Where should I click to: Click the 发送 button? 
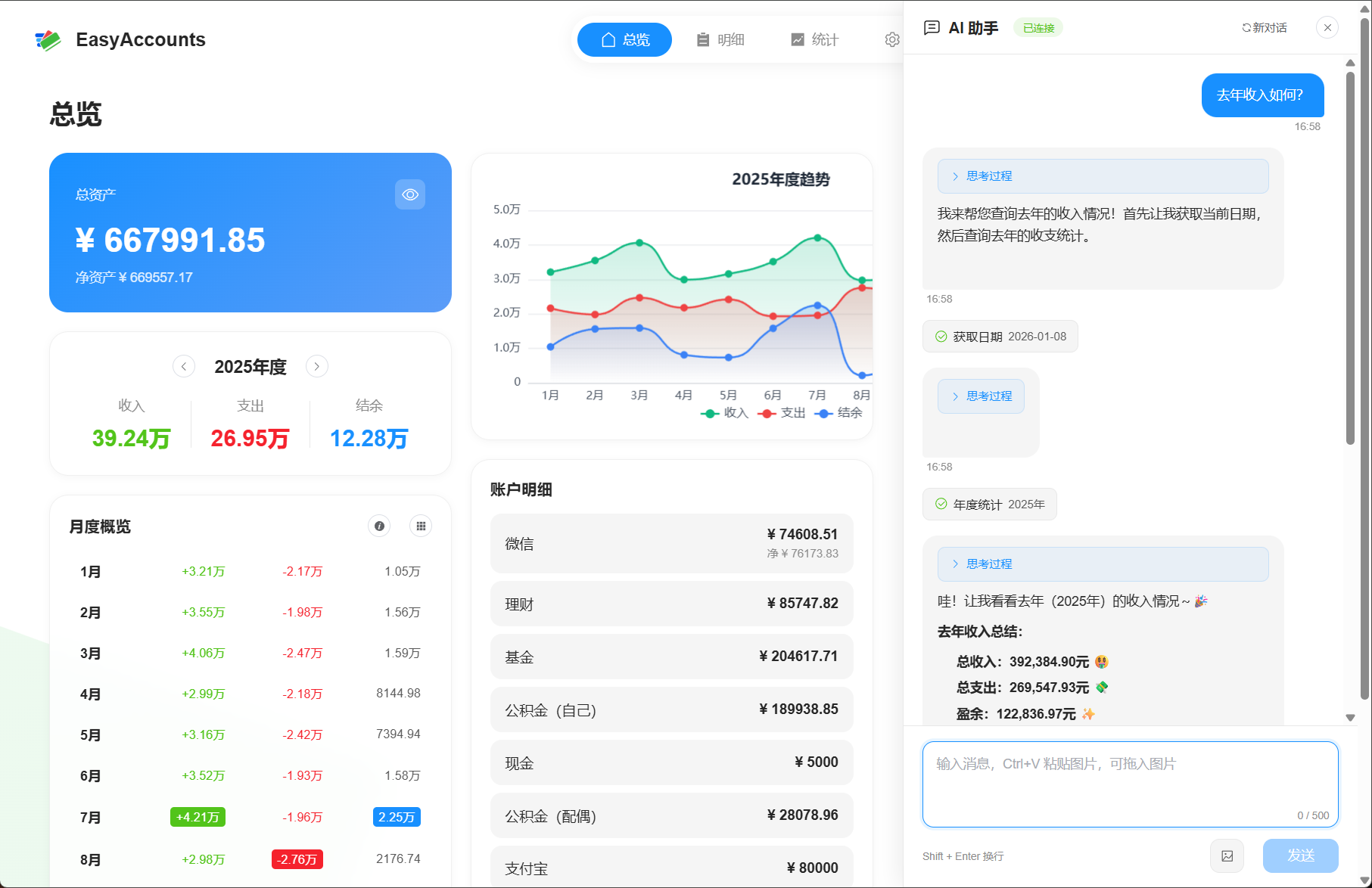pos(1299,855)
